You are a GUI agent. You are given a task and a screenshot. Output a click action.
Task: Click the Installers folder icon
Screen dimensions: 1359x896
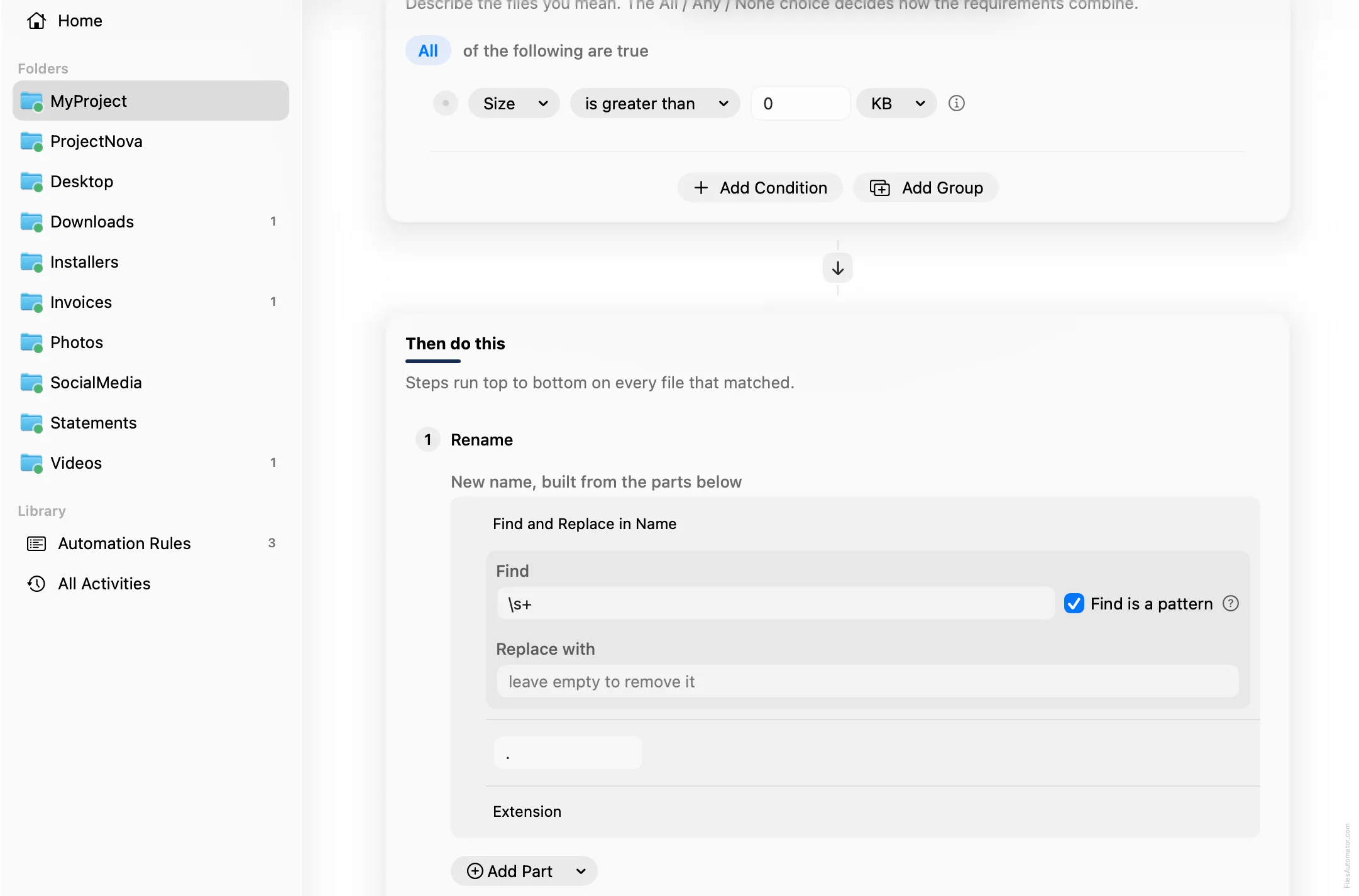pyautogui.click(x=31, y=263)
